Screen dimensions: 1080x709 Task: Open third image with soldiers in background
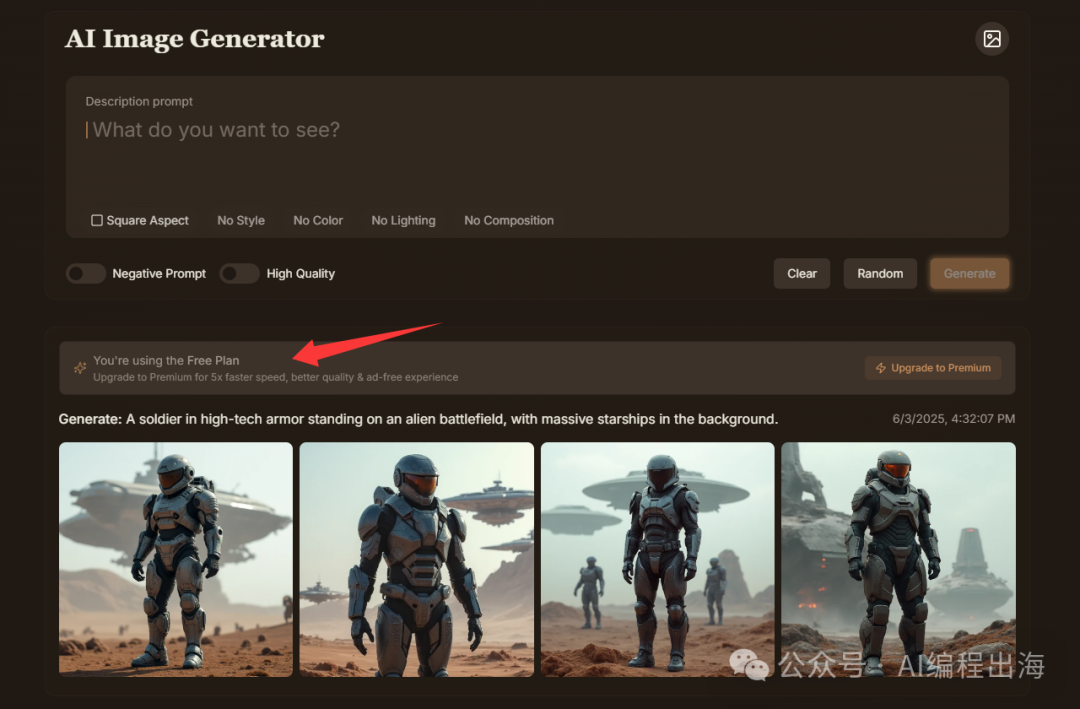(x=658, y=559)
